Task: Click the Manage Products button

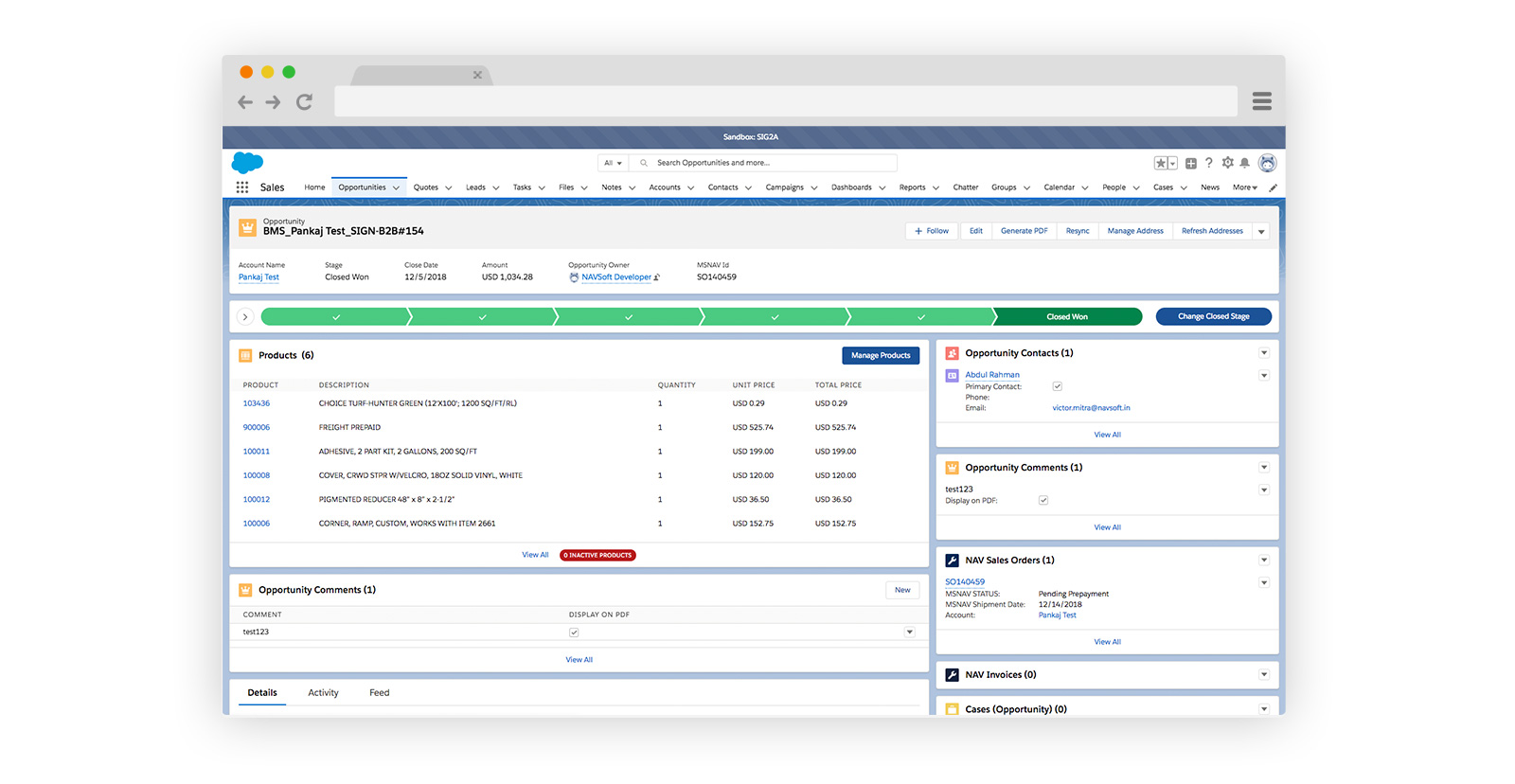Action: [881, 356]
